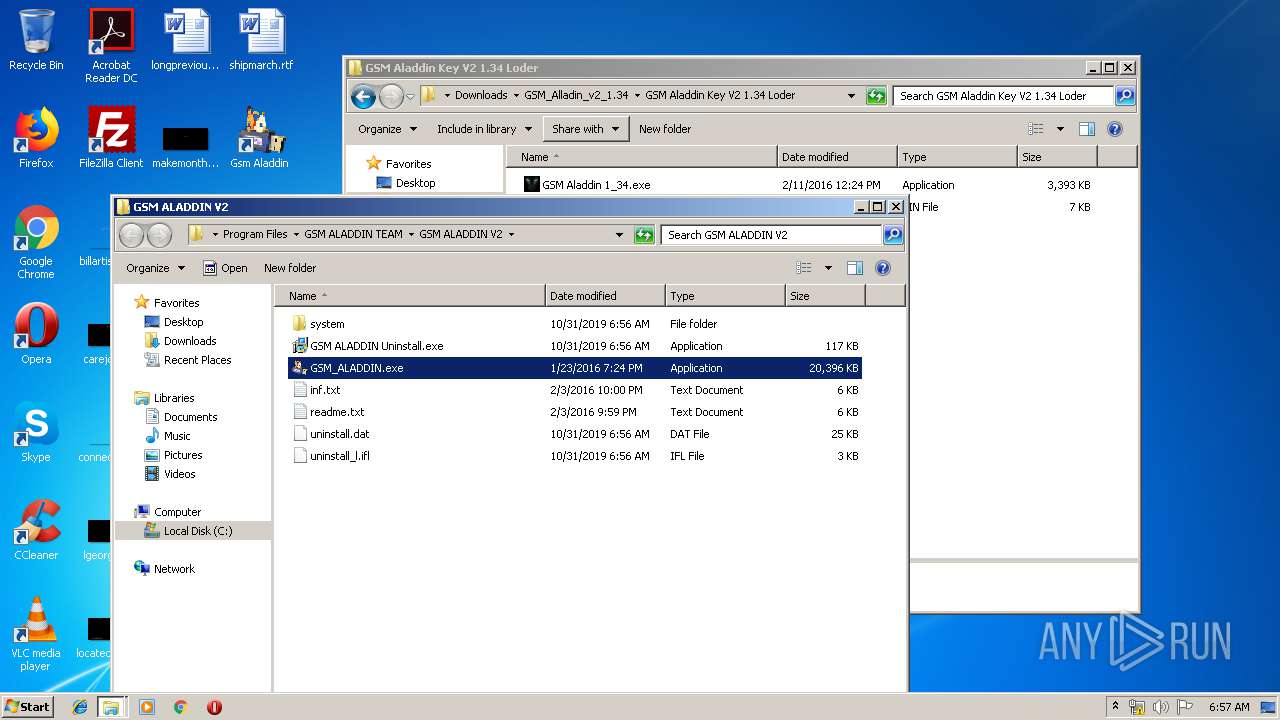Click search box in Loder window
1280x720 pixels.
point(1003,96)
